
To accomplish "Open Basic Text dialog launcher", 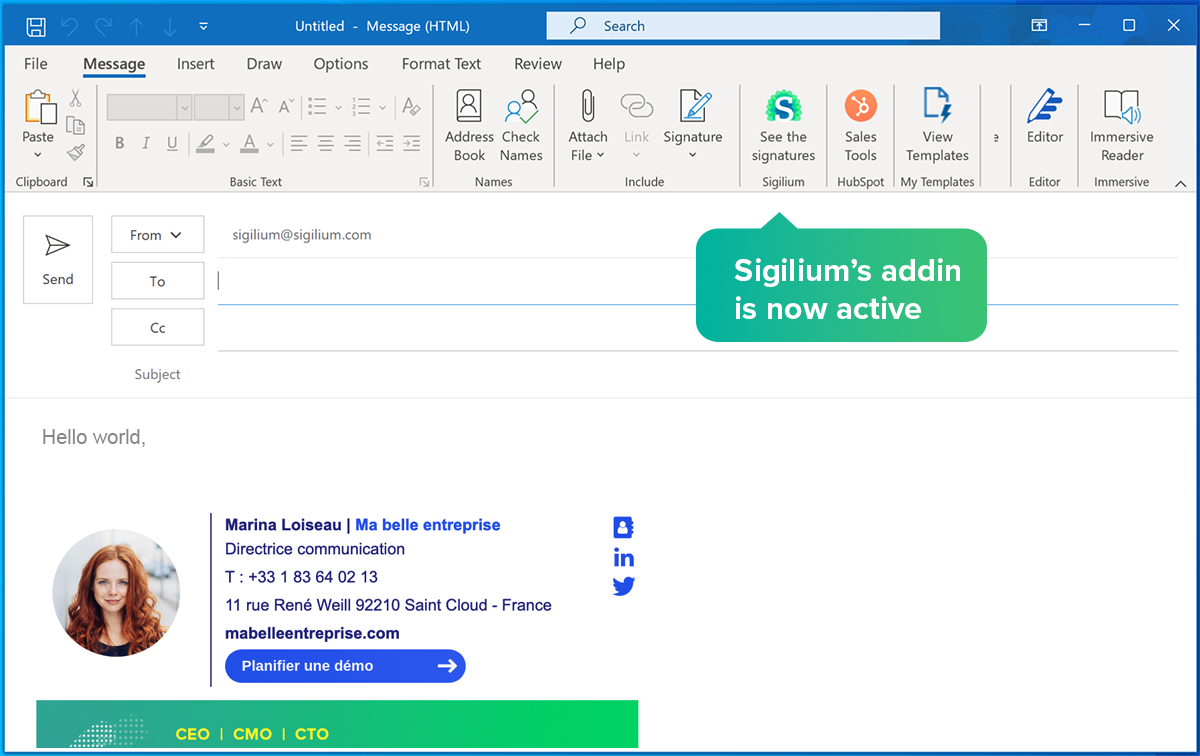I will tap(424, 182).
